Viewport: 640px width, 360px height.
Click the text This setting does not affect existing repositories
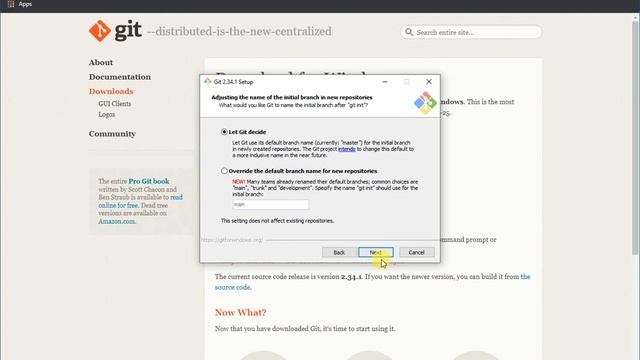coord(277,221)
